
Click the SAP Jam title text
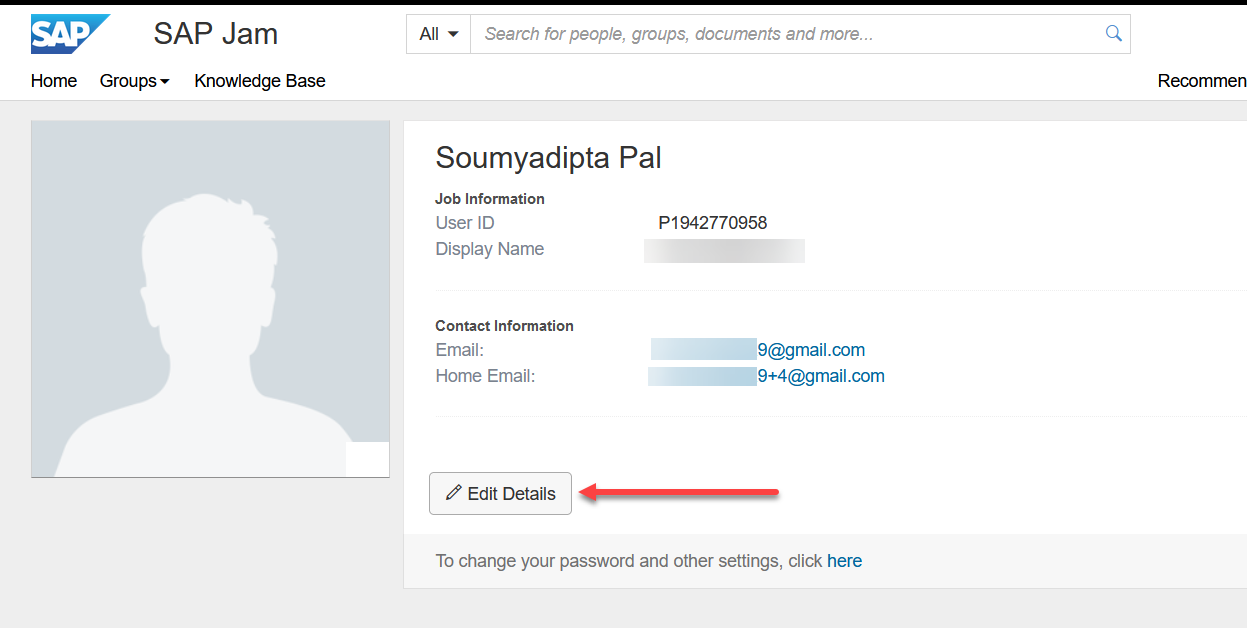(216, 34)
